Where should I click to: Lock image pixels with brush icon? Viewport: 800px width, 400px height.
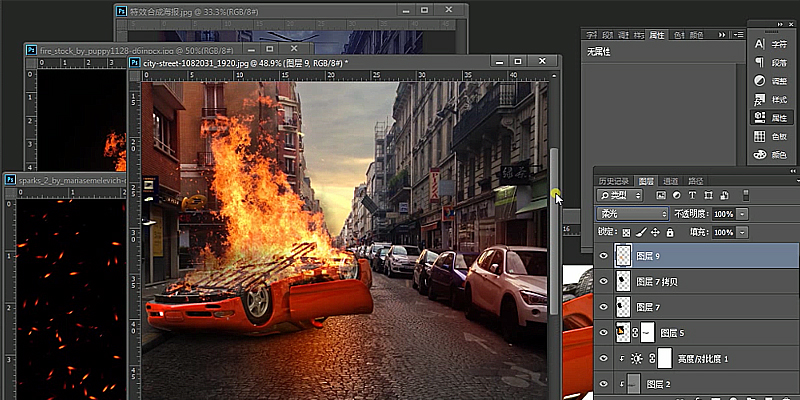pos(641,232)
